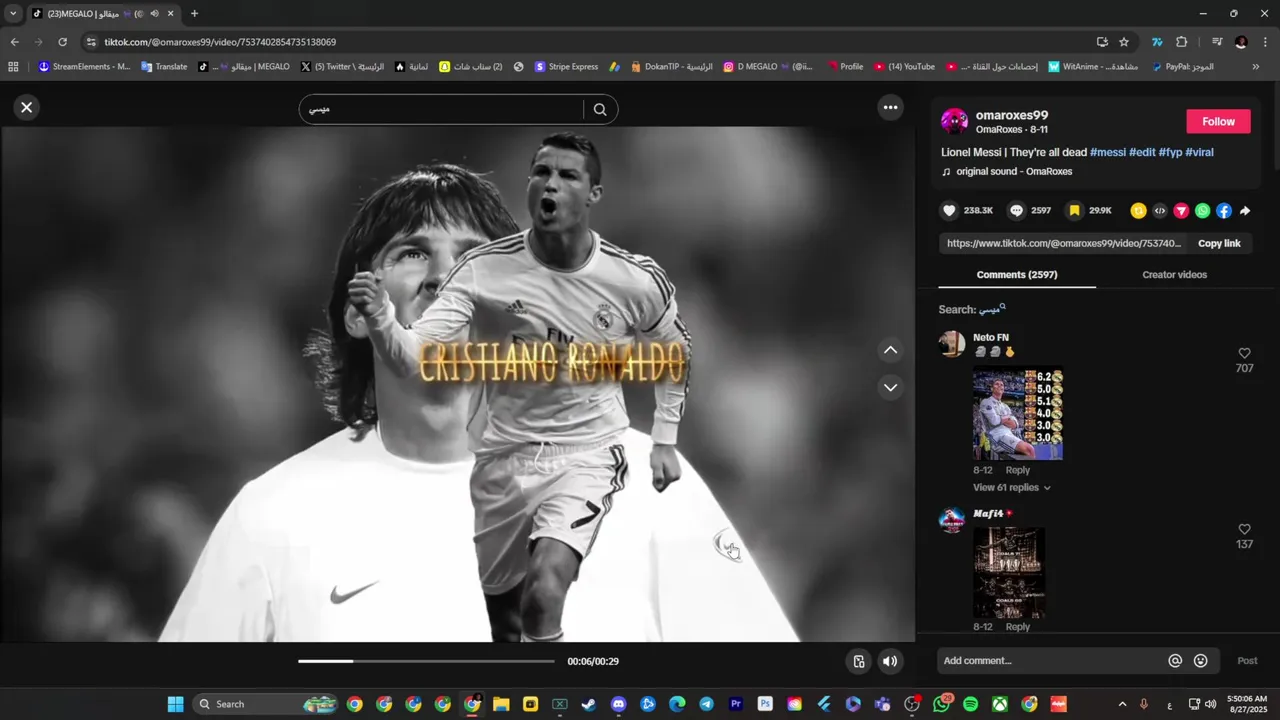Share via the red send-to-friends icon
1280x720 pixels.
pyautogui.click(x=1181, y=210)
